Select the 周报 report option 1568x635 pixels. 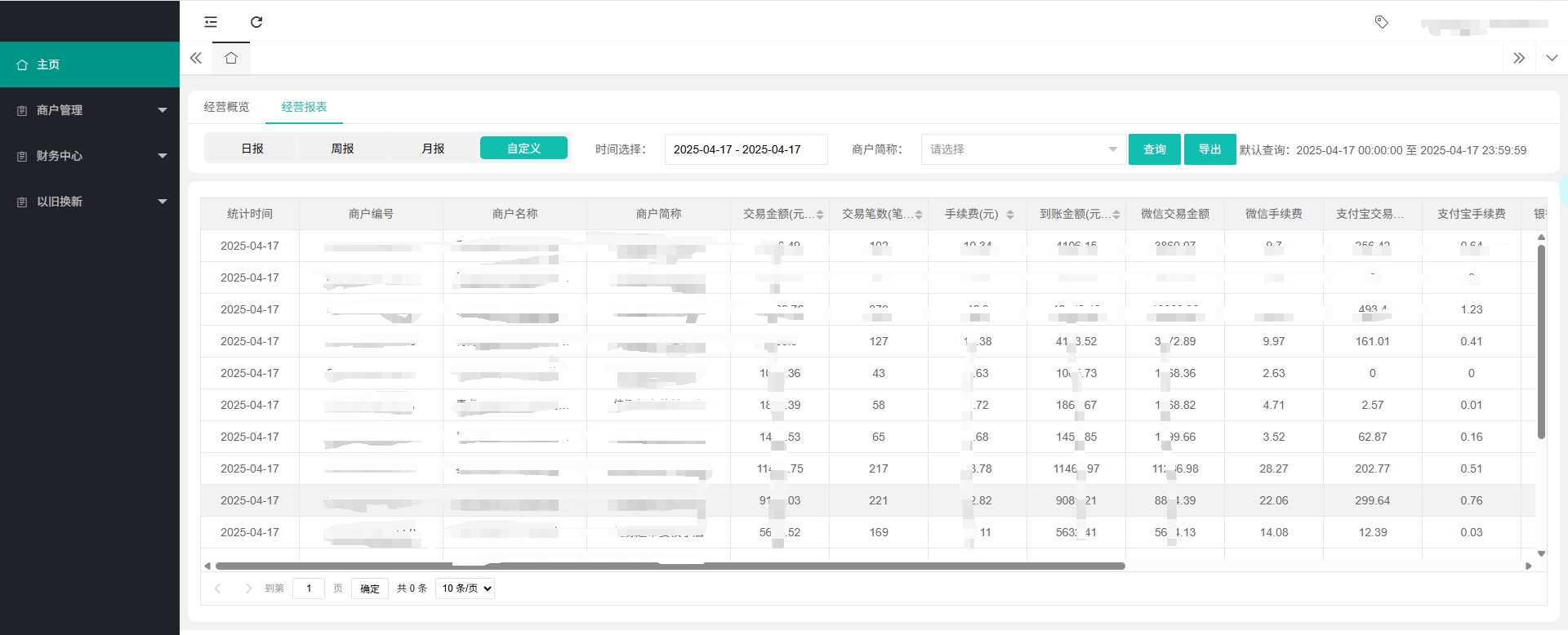point(342,149)
